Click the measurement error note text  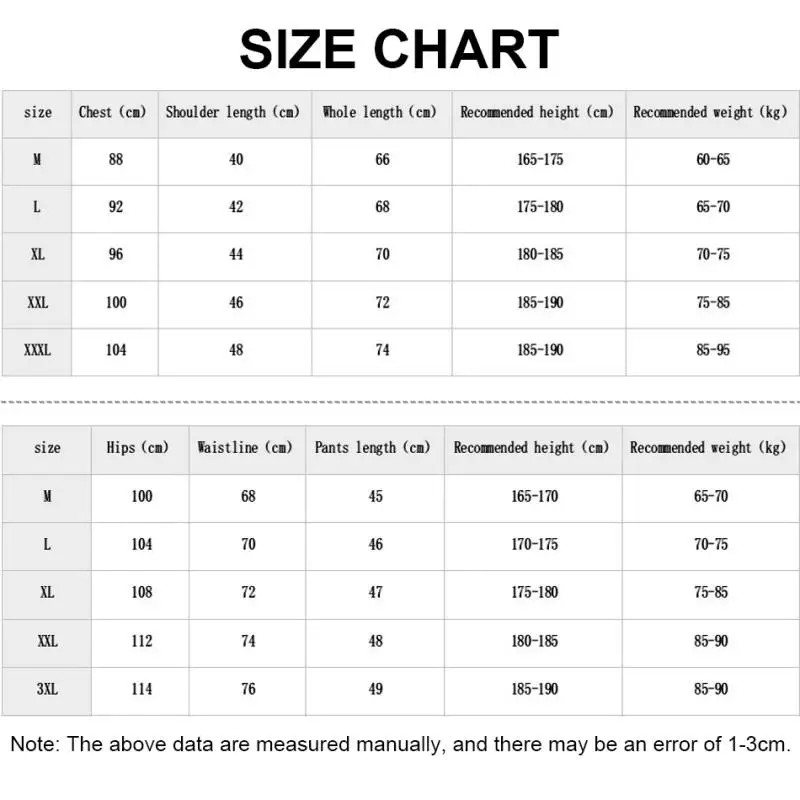pyautogui.click(x=400, y=745)
